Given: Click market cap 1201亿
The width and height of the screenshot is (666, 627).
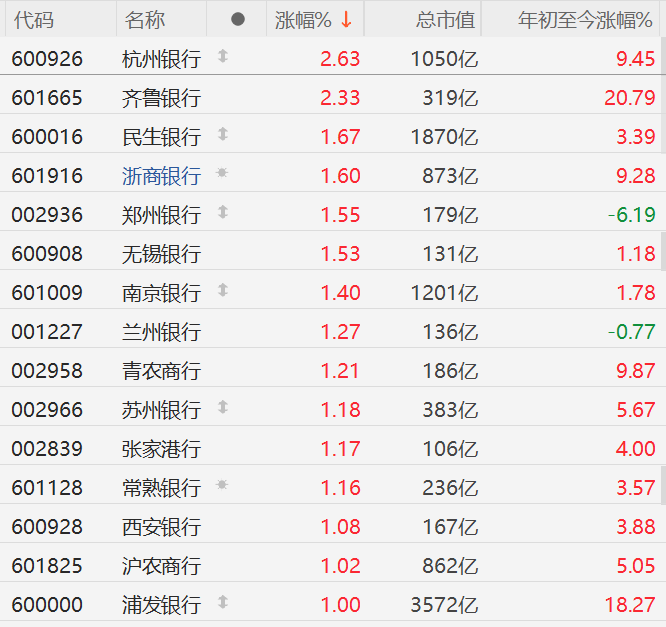Looking at the screenshot, I should point(444,293).
